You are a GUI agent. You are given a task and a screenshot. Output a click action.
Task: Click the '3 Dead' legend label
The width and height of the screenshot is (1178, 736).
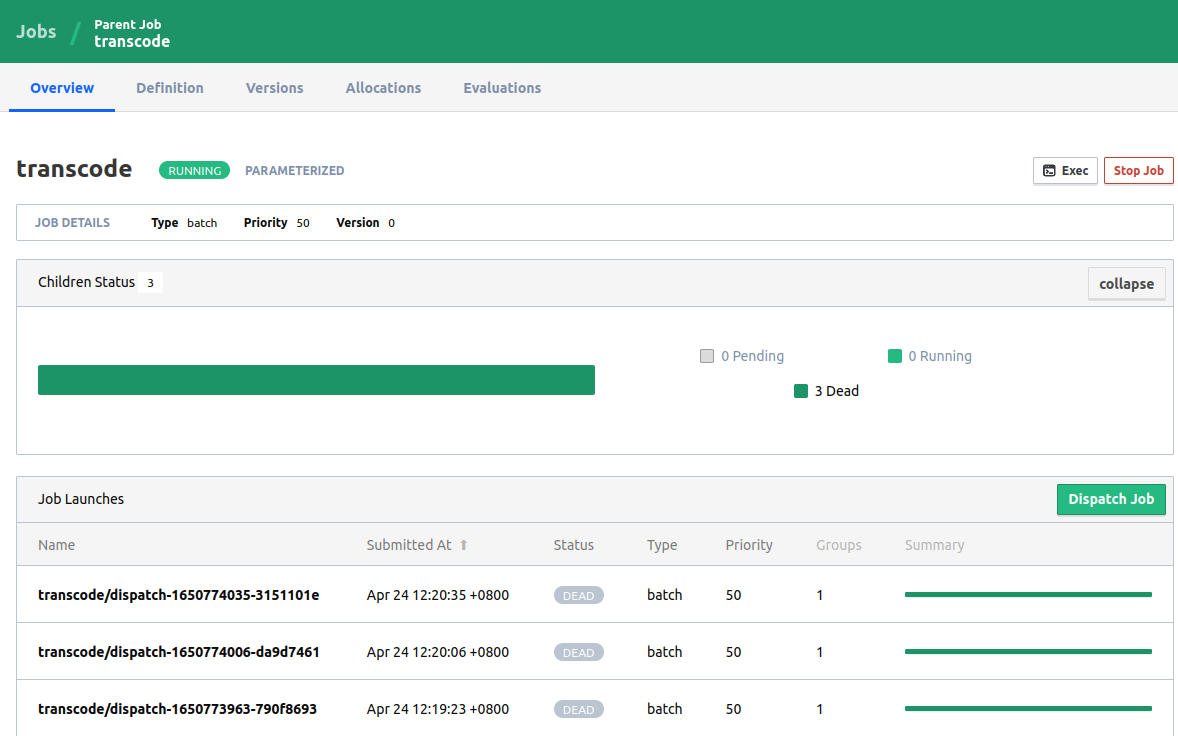coord(836,391)
